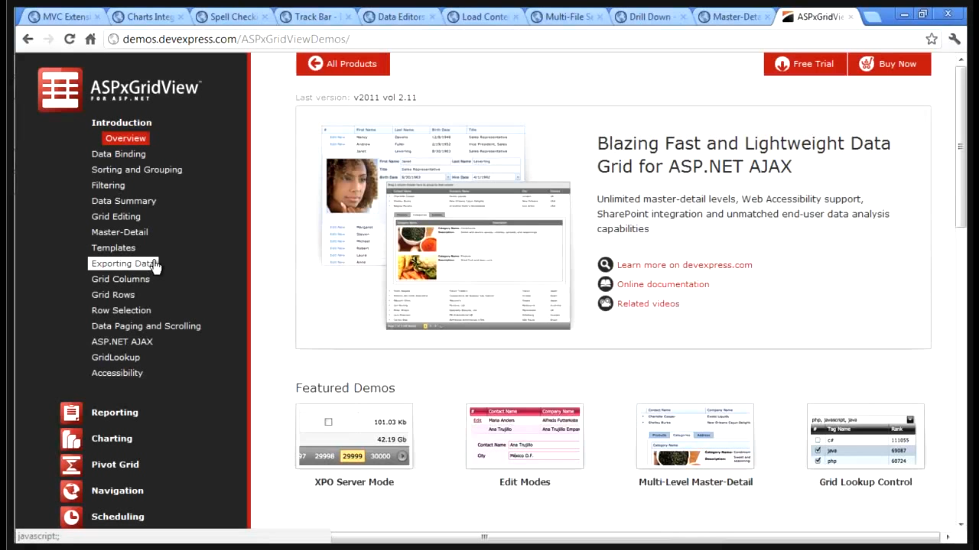Open Row Selection demos
Screen dimensions: 979x550
tap(121, 310)
